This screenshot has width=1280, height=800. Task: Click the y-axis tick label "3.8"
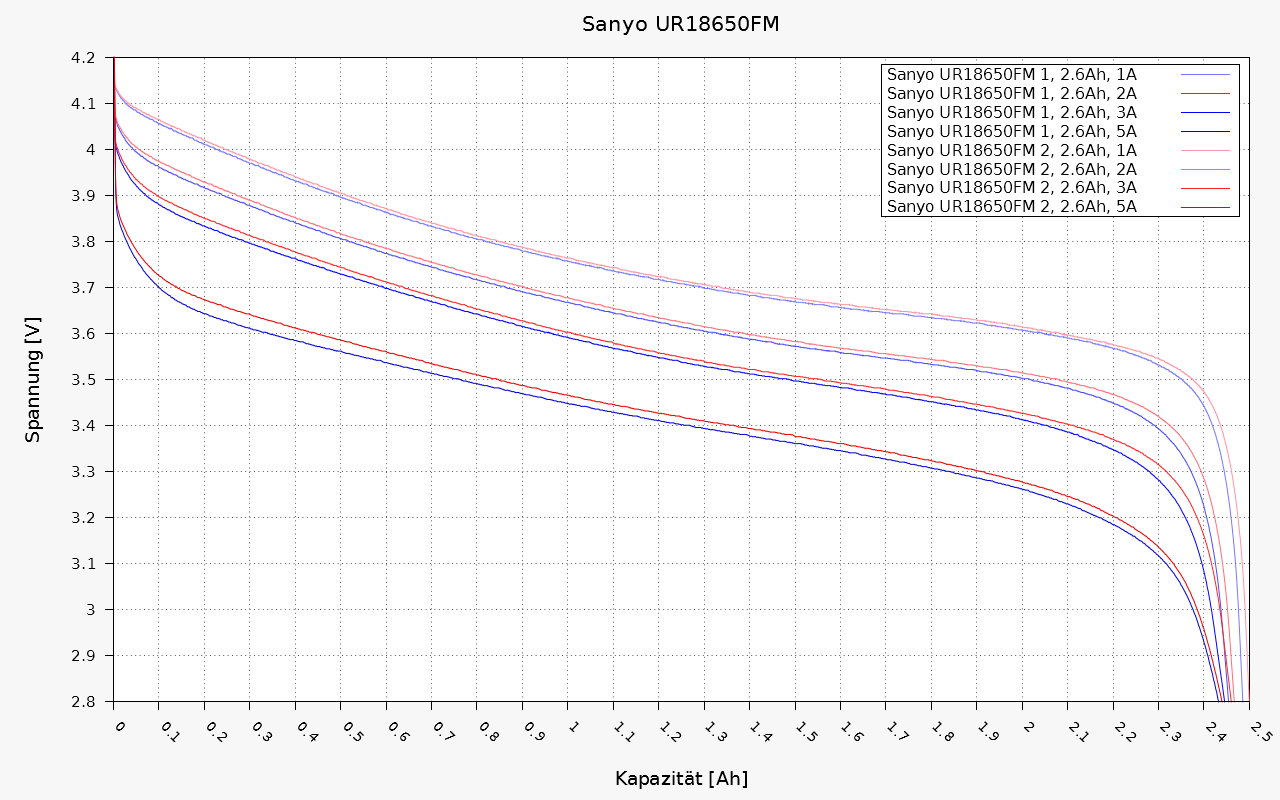click(82, 242)
